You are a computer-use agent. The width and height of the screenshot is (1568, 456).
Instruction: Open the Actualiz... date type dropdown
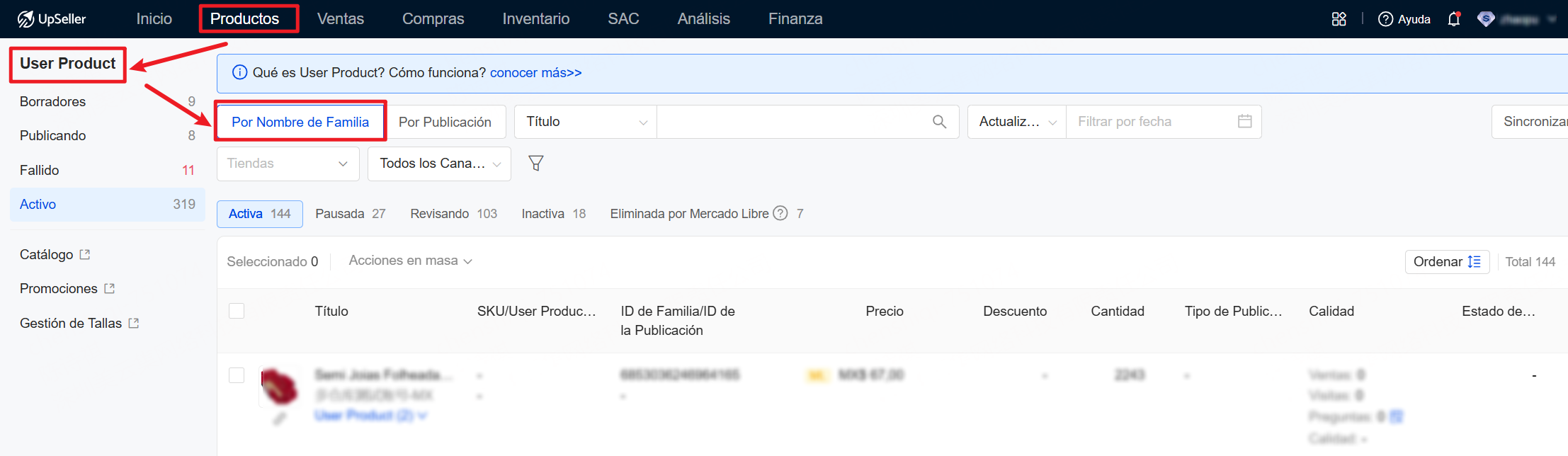point(1017,122)
